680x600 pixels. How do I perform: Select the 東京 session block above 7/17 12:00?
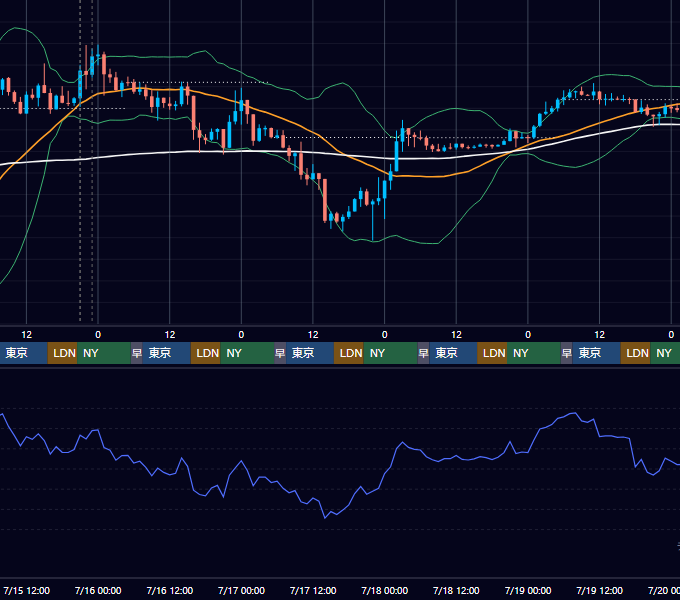(310, 353)
